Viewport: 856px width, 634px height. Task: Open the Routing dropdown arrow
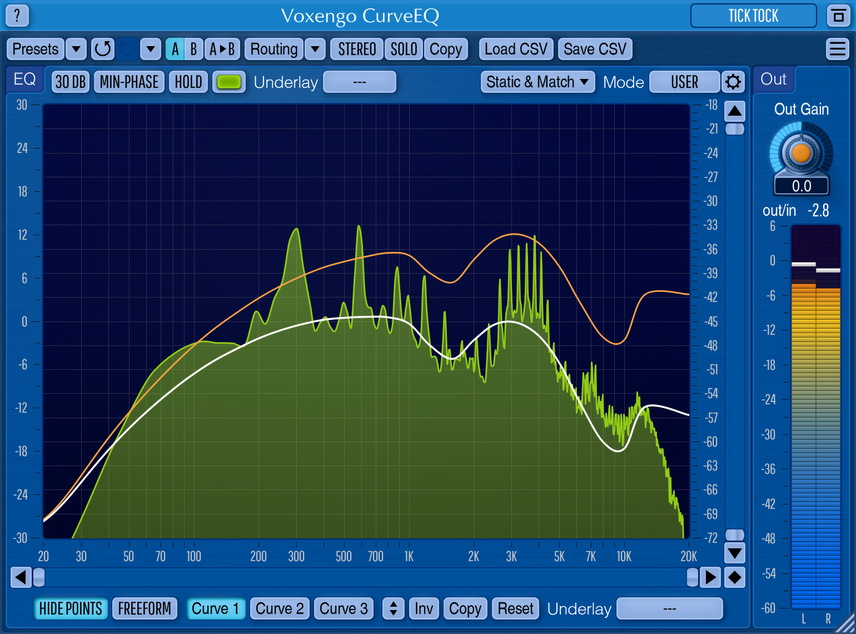[x=315, y=49]
